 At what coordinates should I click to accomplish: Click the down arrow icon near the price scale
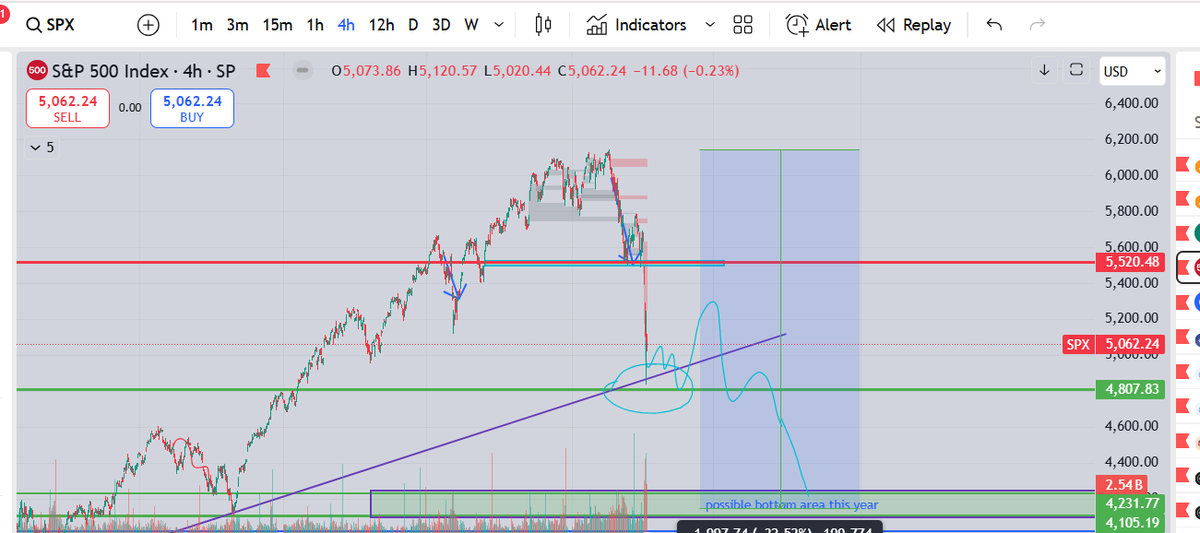pos(1044,71)
